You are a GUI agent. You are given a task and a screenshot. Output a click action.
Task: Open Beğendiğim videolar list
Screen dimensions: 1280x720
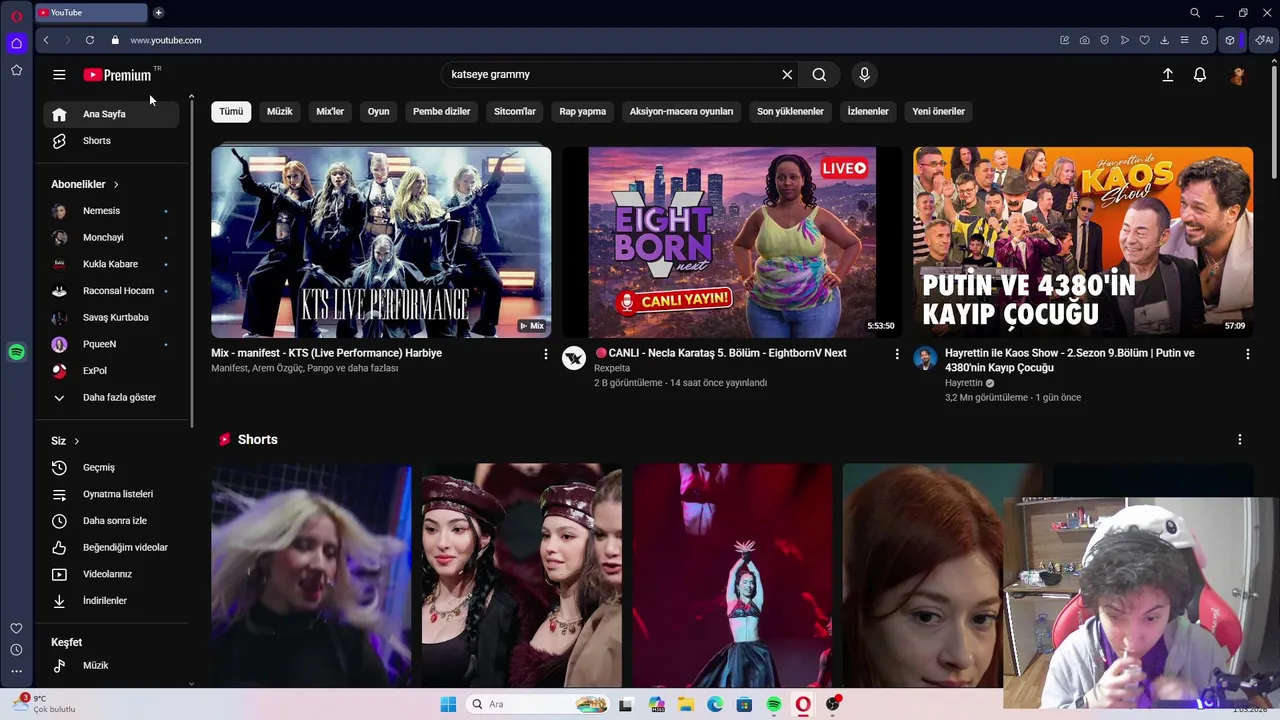(x=111, y=547)
